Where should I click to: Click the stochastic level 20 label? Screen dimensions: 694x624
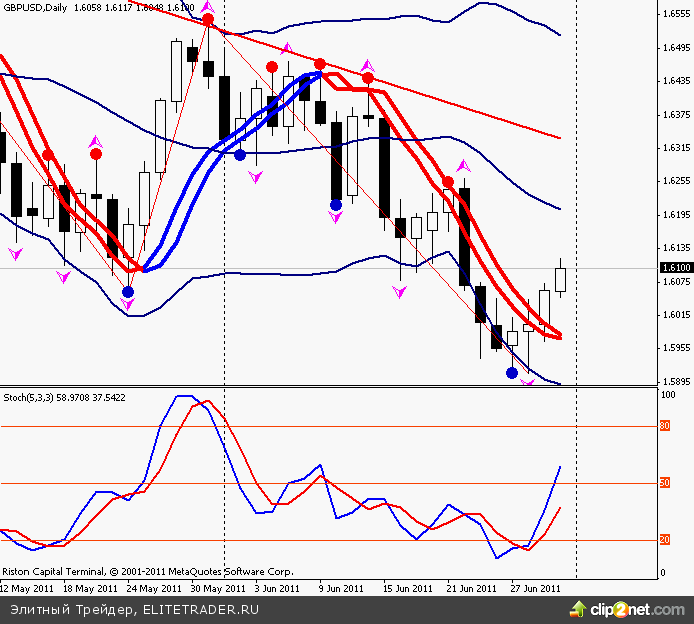664,540
